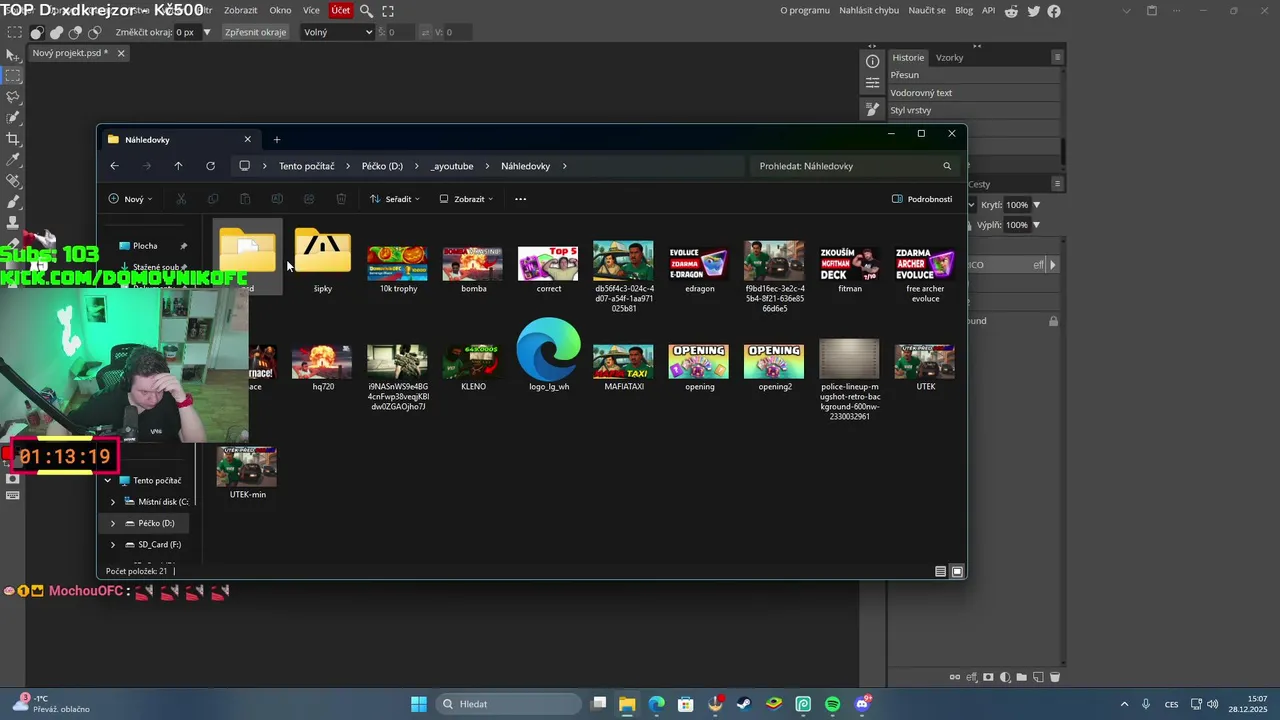
Task: Open the Nový dropdown in Explorer
Action: click(x=130, y=199)
